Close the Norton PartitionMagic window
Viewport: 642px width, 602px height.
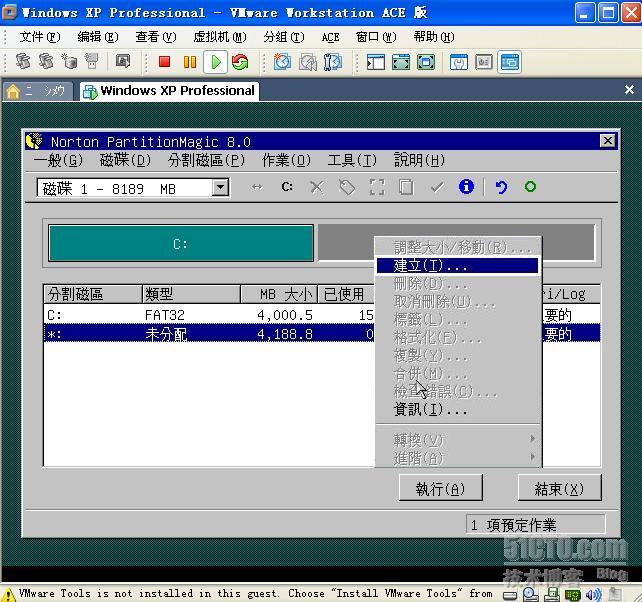(x=608, y=141)
